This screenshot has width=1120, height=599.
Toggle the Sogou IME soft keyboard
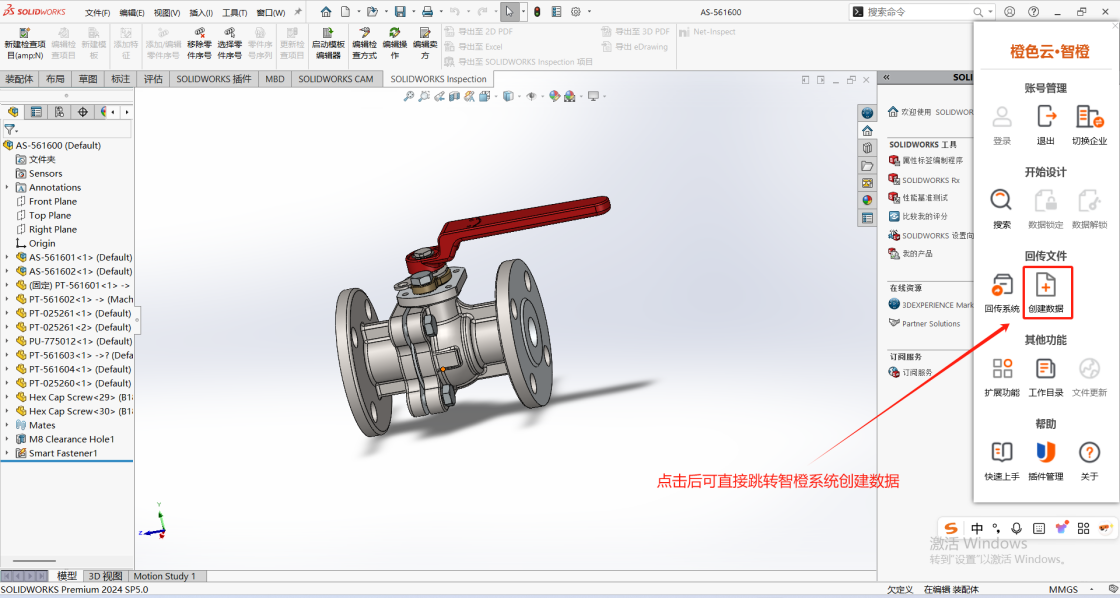tap(1039, 528)
